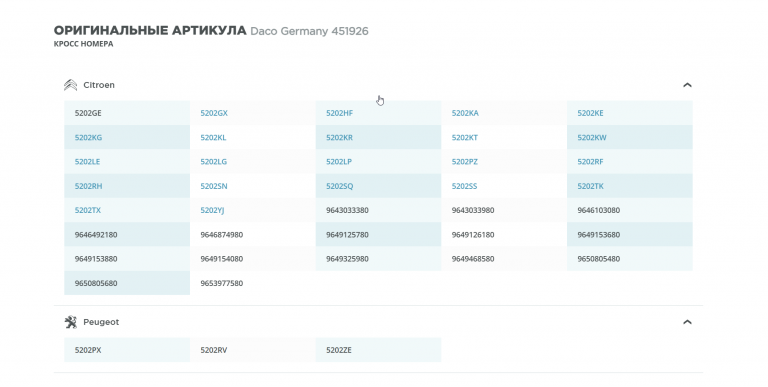
Task: Click OEM number 9649468580
Action: pos(473,259)
